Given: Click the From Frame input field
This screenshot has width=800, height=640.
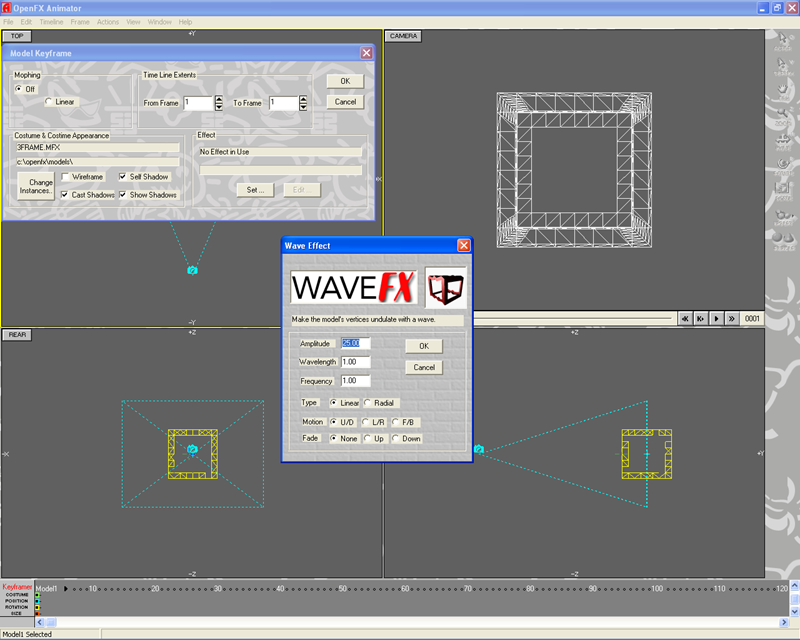Looking at the screenshot, I should [198, 103].
